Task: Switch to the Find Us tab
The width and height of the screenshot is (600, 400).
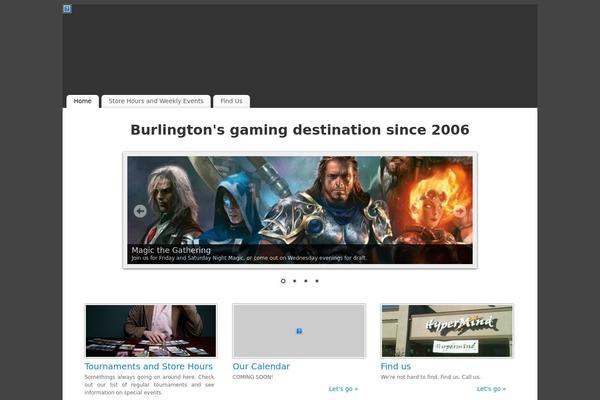Action: (x=232, y=101)
